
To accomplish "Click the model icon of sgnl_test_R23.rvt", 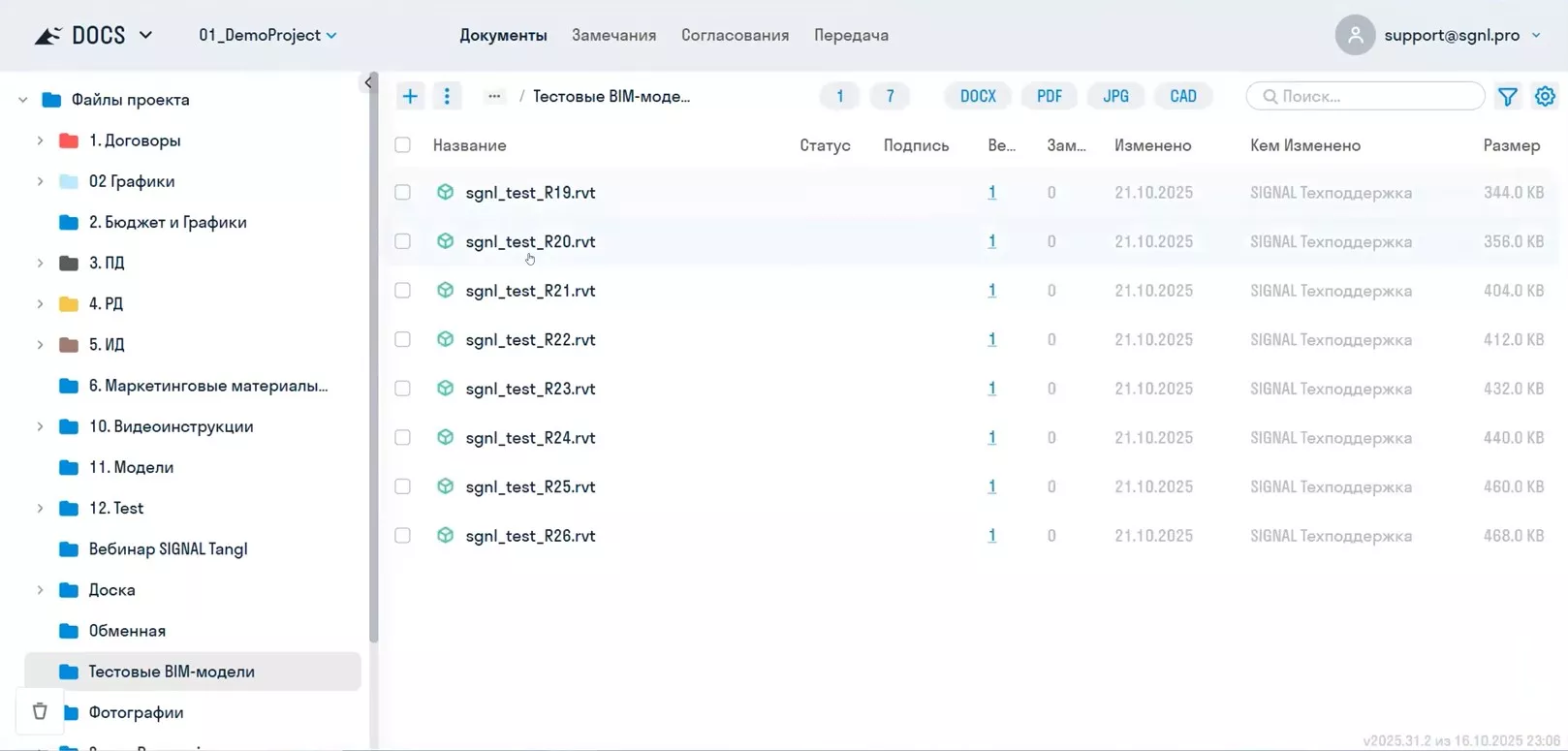I will point(445,388).
